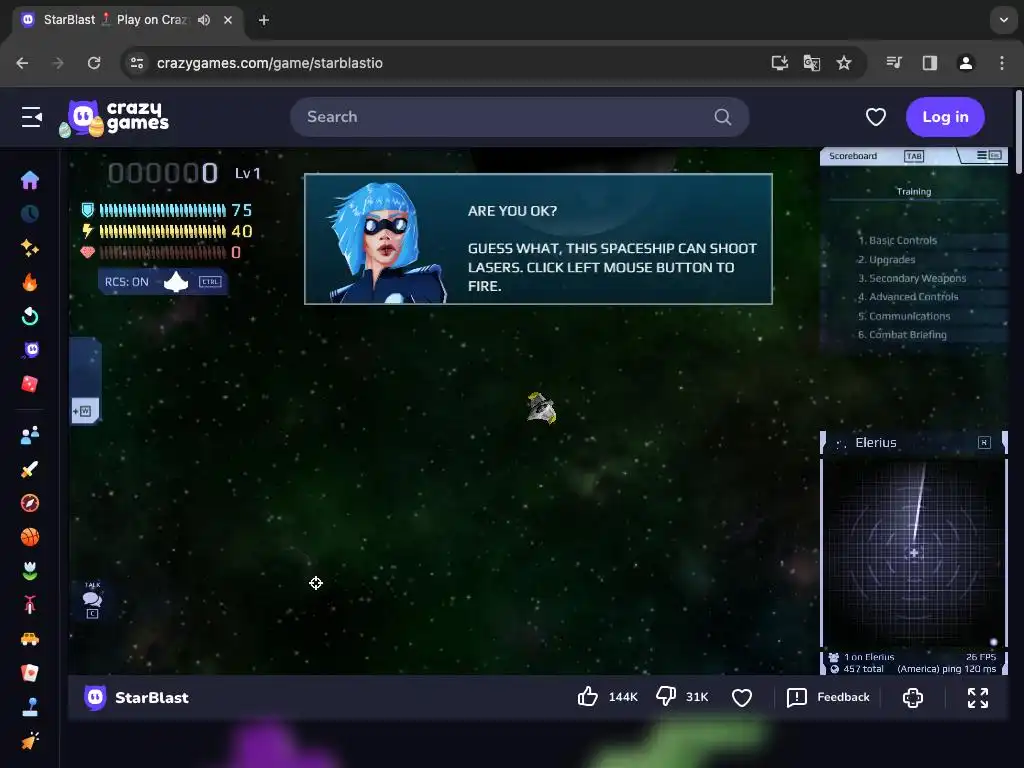Open the flower category icon in sidebar
This screenshot has width=1024, height=768.
point(30,571)
